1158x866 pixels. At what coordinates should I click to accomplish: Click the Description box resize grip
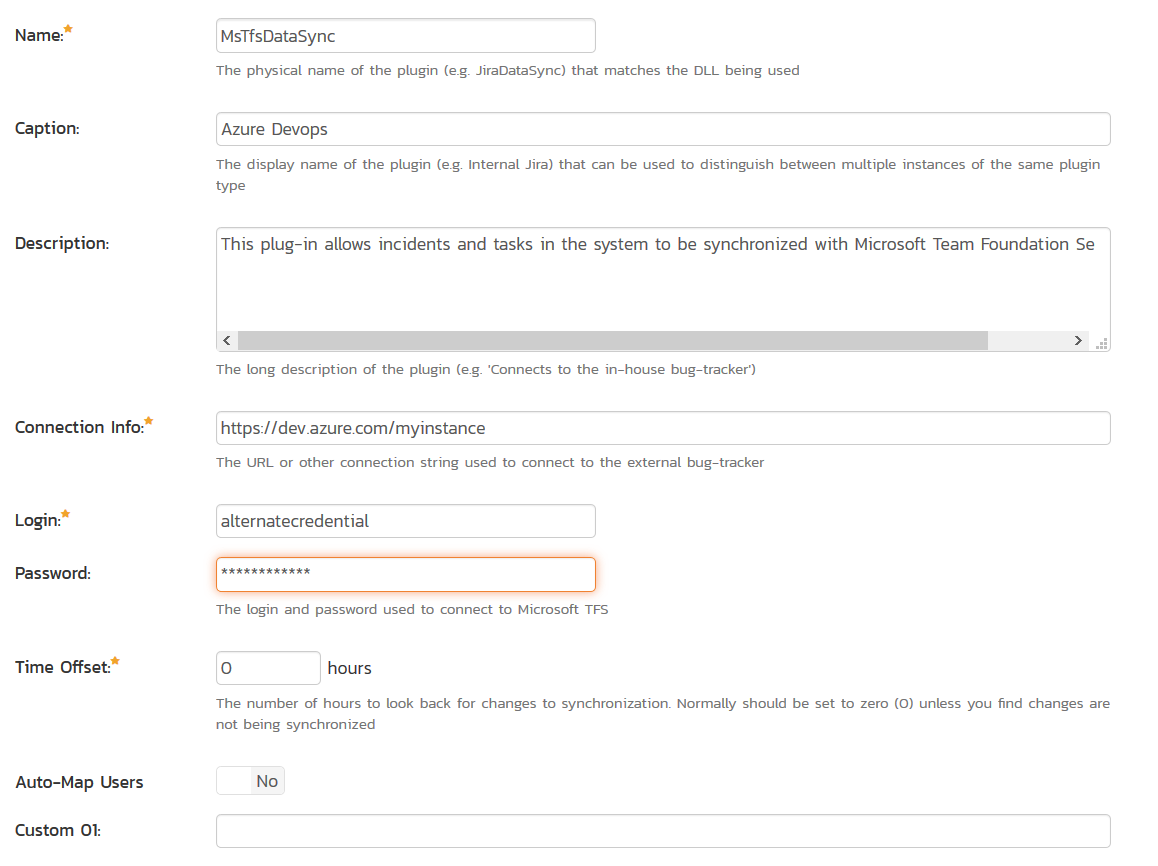[x=1101, y=342]
